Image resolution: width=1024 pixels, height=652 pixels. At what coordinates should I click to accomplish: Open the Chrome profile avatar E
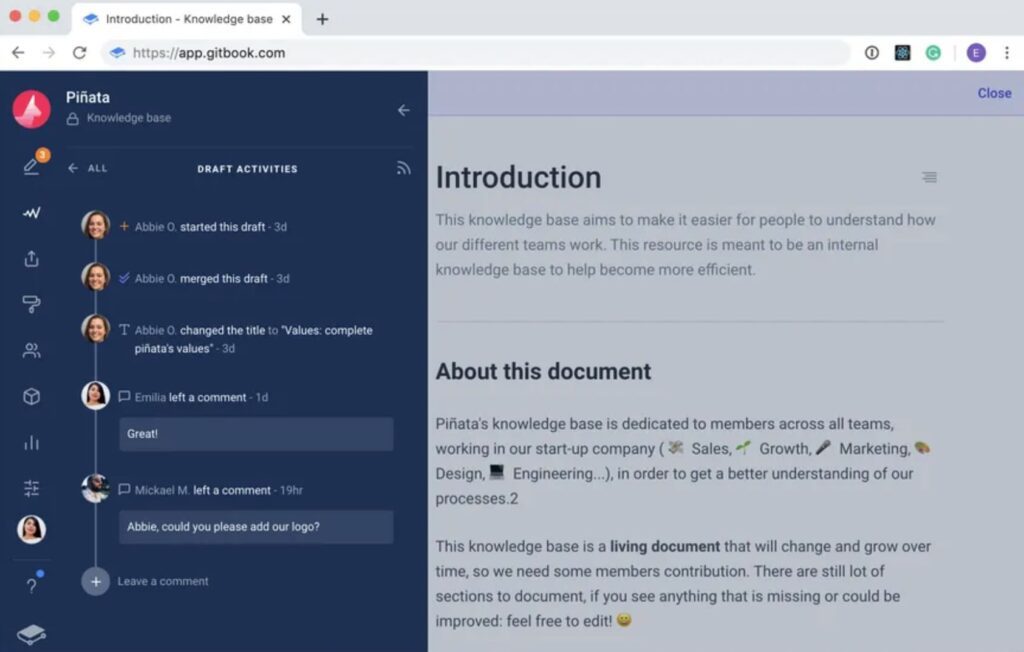976,53
